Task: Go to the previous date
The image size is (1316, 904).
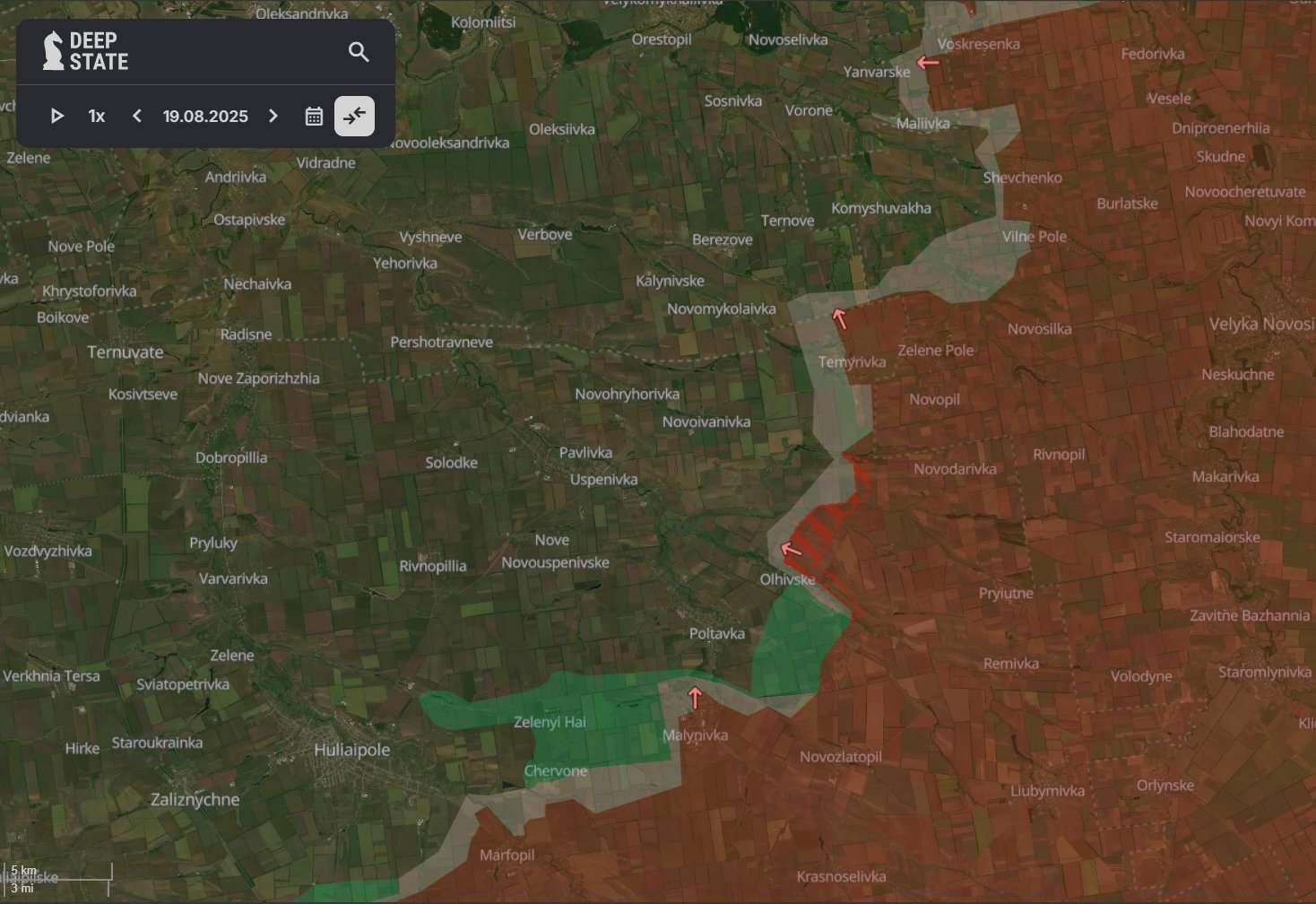Action: tap(137, 116)
